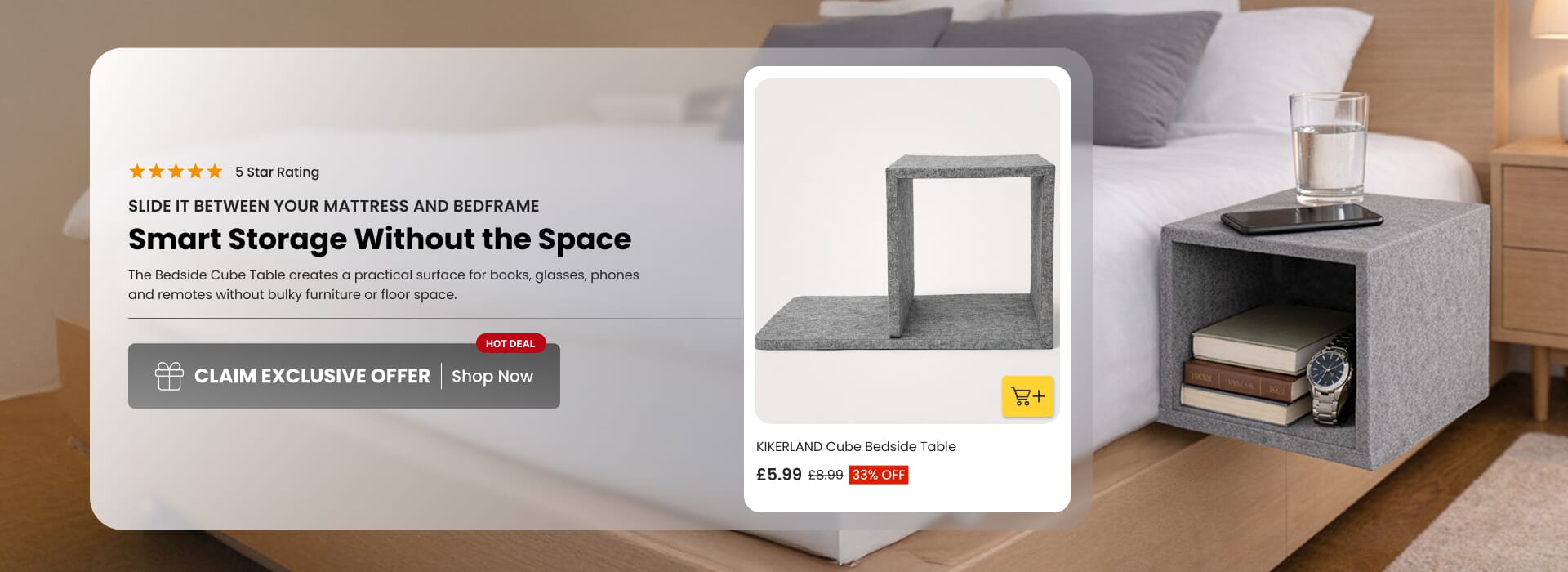Click the glass of water on the cube
Viewport: 1568px width, 572px height.
1329,147
